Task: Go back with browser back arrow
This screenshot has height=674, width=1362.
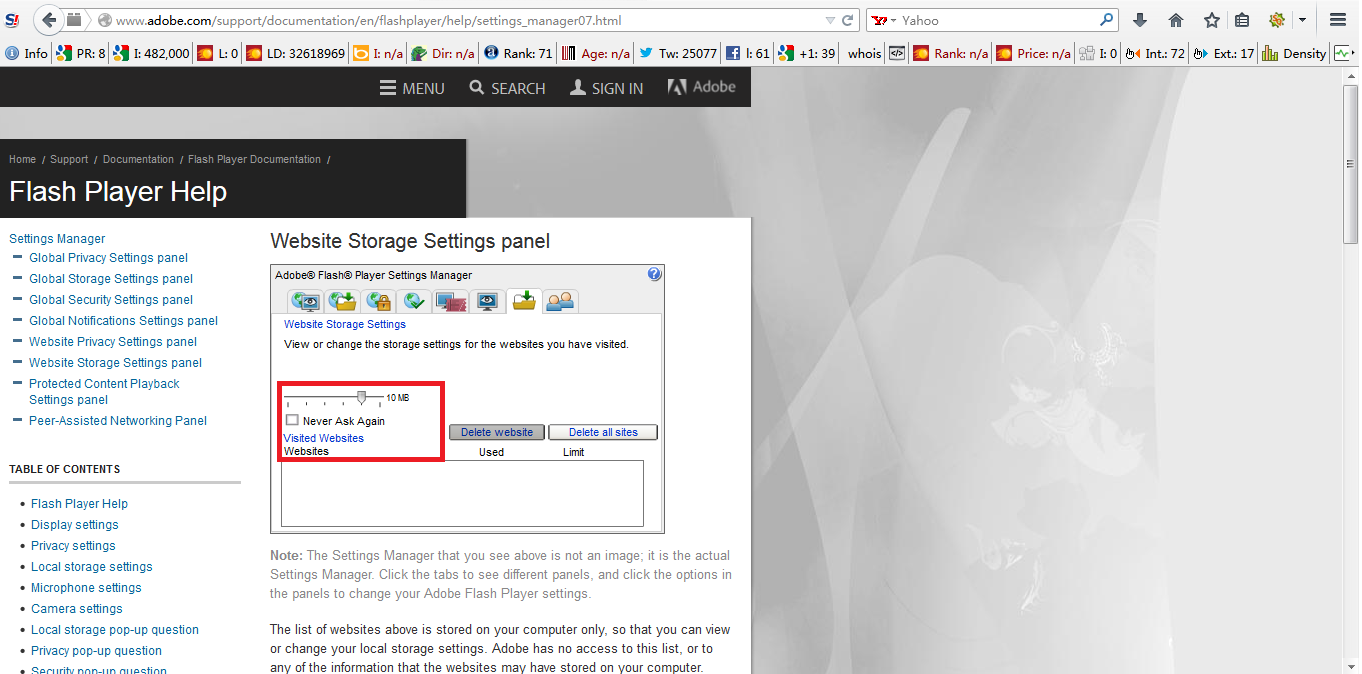Action: 49,20
